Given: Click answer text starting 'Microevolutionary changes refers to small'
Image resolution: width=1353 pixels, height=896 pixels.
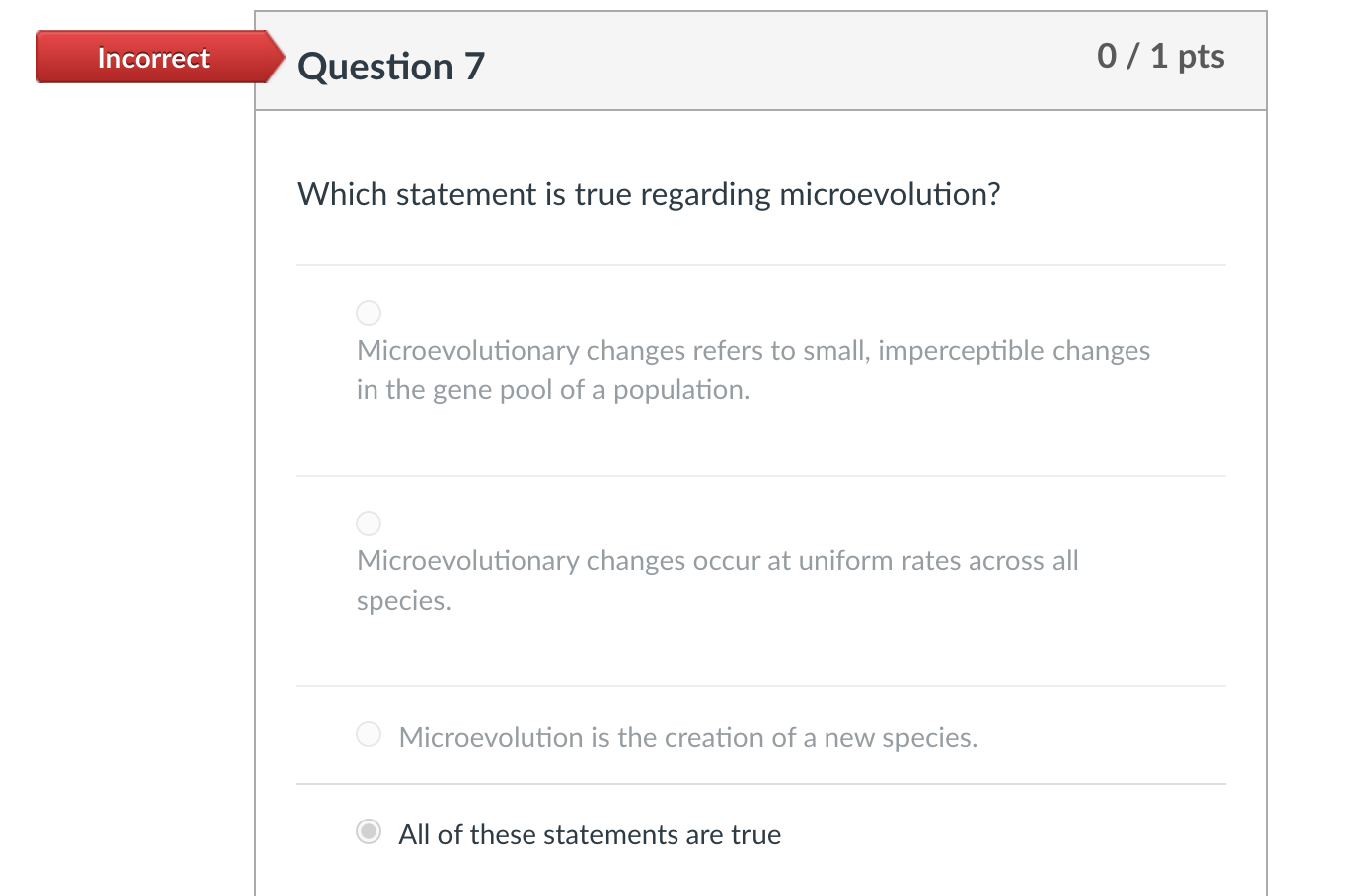Looking at the screenshot, I should coord(753,351).
